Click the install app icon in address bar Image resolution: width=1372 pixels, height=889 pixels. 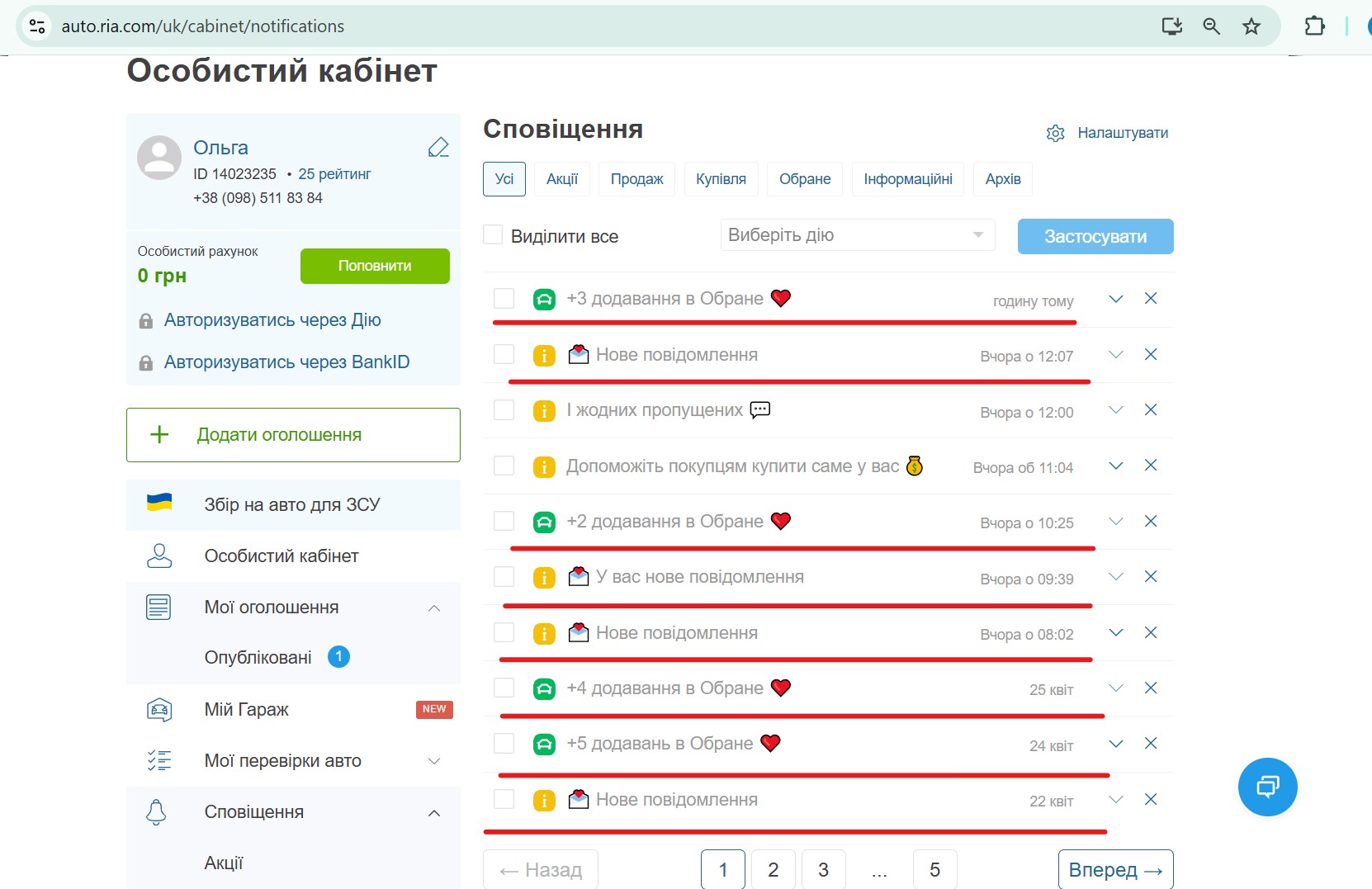tap(1172, 26)
